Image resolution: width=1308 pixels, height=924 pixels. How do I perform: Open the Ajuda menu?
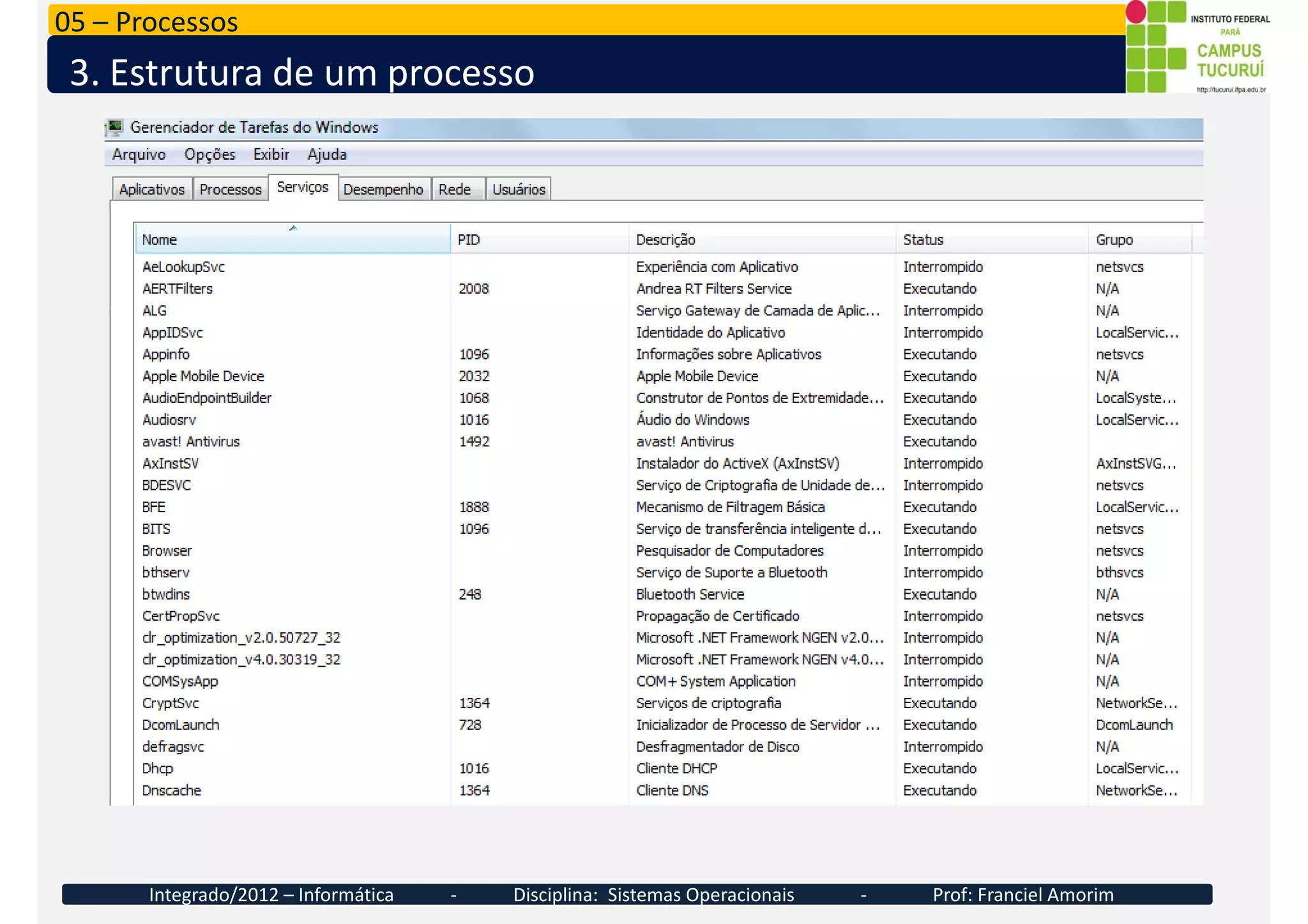(327, 155)
